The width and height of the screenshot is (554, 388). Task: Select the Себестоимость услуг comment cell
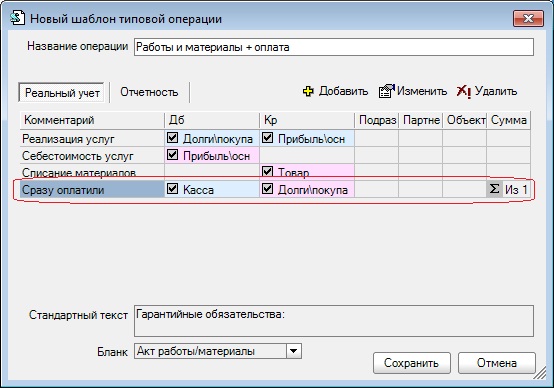click(x=92, y=155)
